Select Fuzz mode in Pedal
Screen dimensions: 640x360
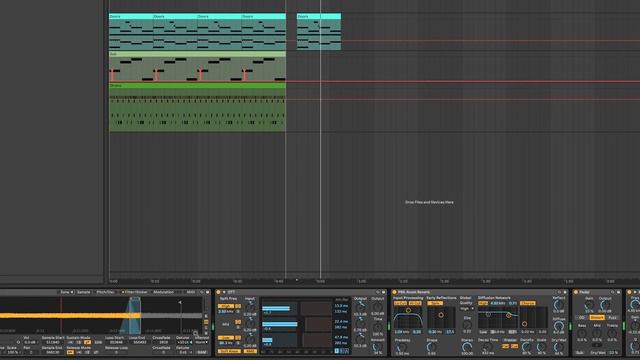612,318
